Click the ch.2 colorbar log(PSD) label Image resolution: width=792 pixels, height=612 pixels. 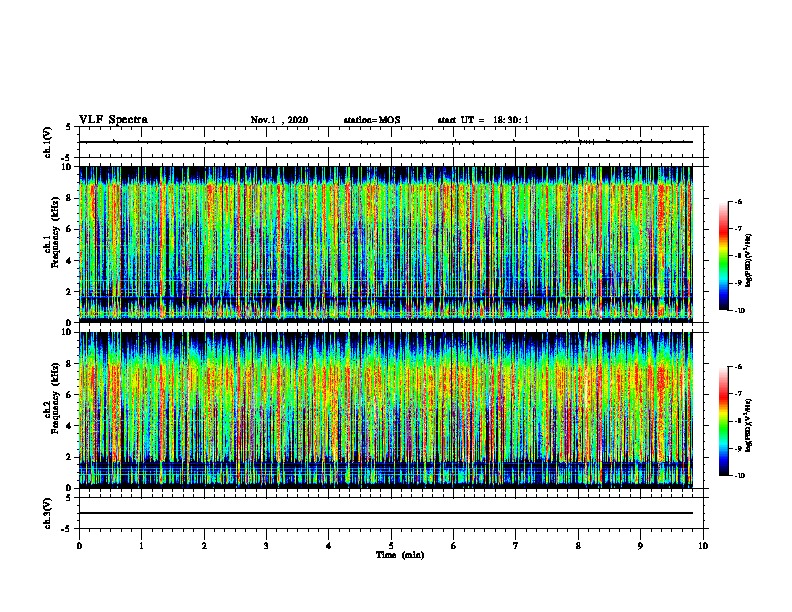coord(748,426)
